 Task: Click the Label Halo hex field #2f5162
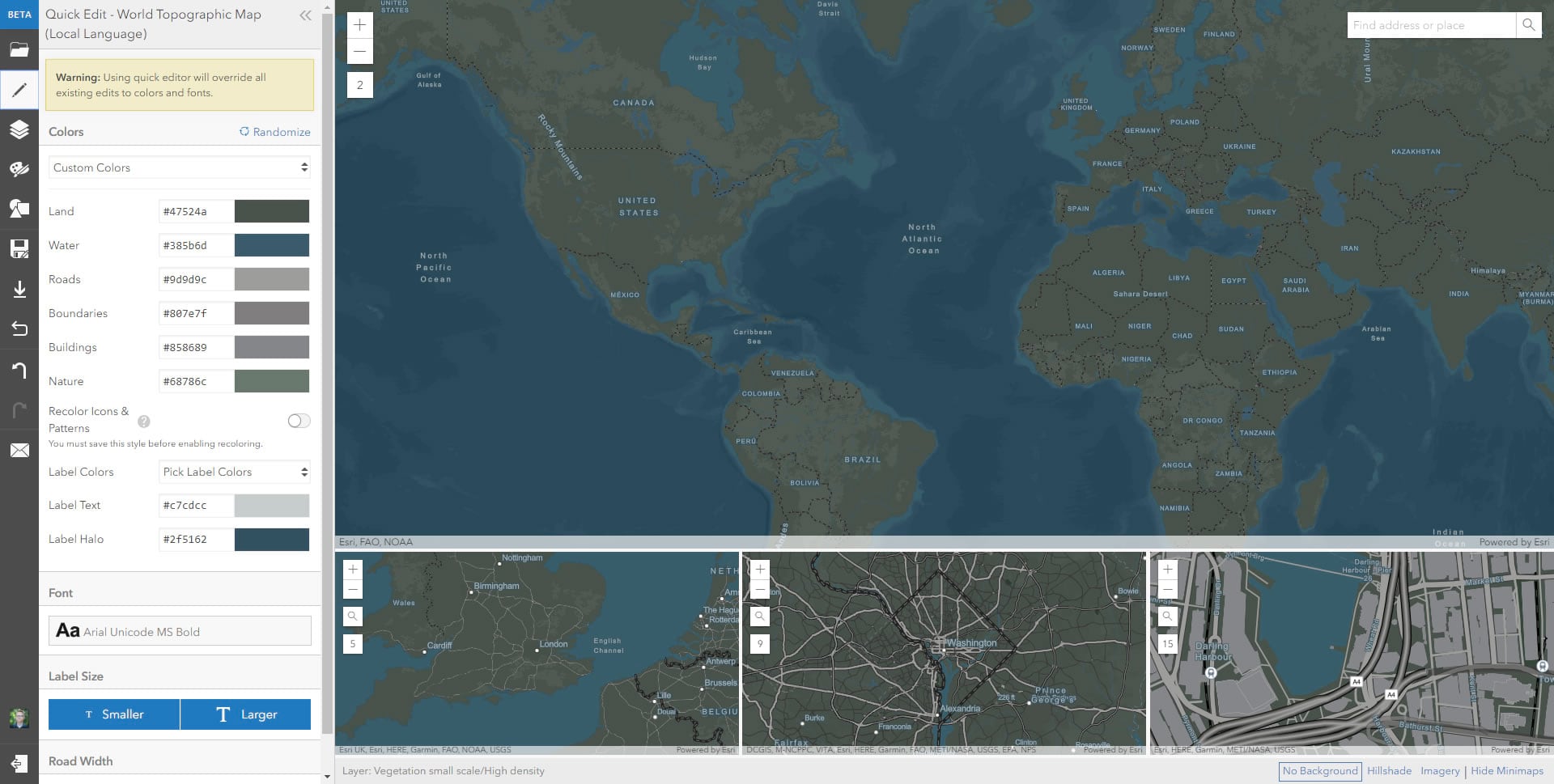(196, 540)
